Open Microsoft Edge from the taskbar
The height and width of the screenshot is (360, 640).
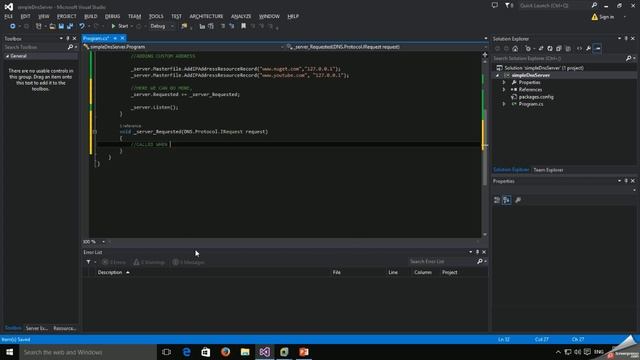[187, 352]
